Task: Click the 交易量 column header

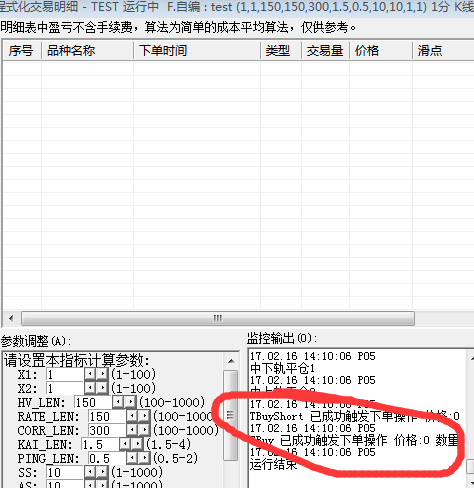Action: (325, 51)
